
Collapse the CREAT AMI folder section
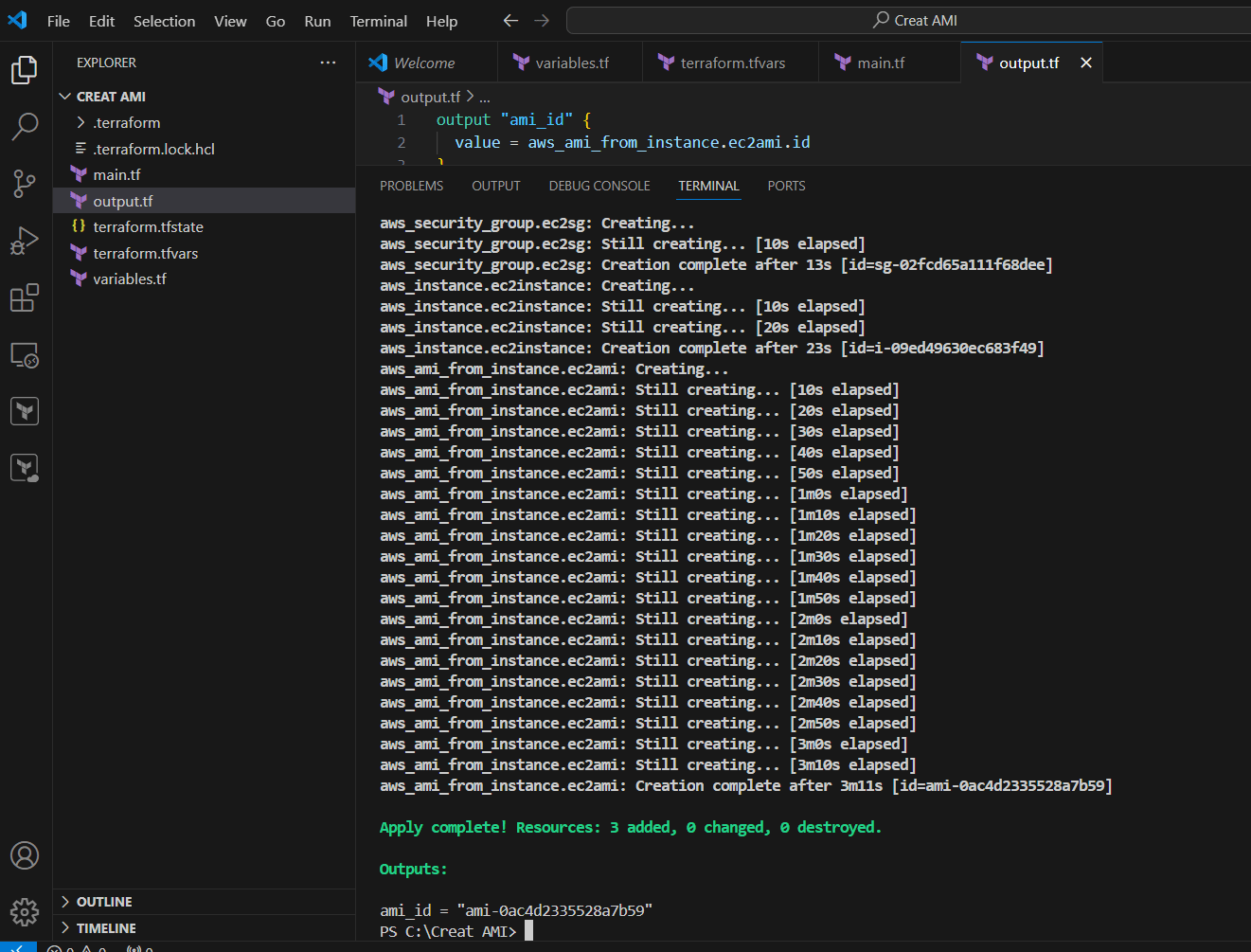[x=204, y=97]
